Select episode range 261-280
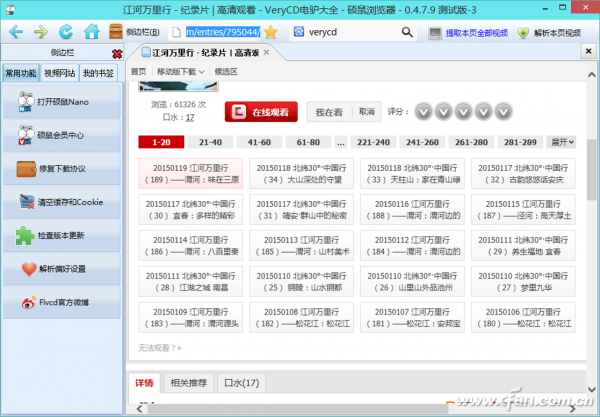Screen dimensions: 600x417 pyautogui.click(x=471, y=142)
